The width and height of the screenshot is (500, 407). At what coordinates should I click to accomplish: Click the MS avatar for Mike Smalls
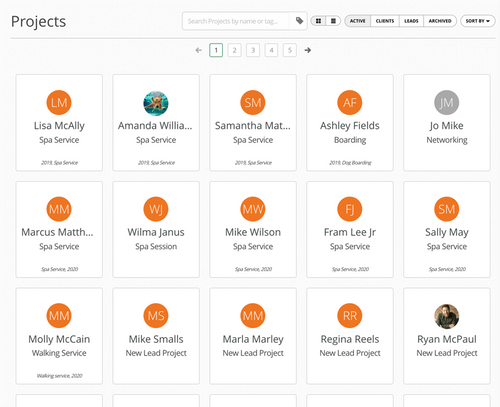(x=156, y=316)
